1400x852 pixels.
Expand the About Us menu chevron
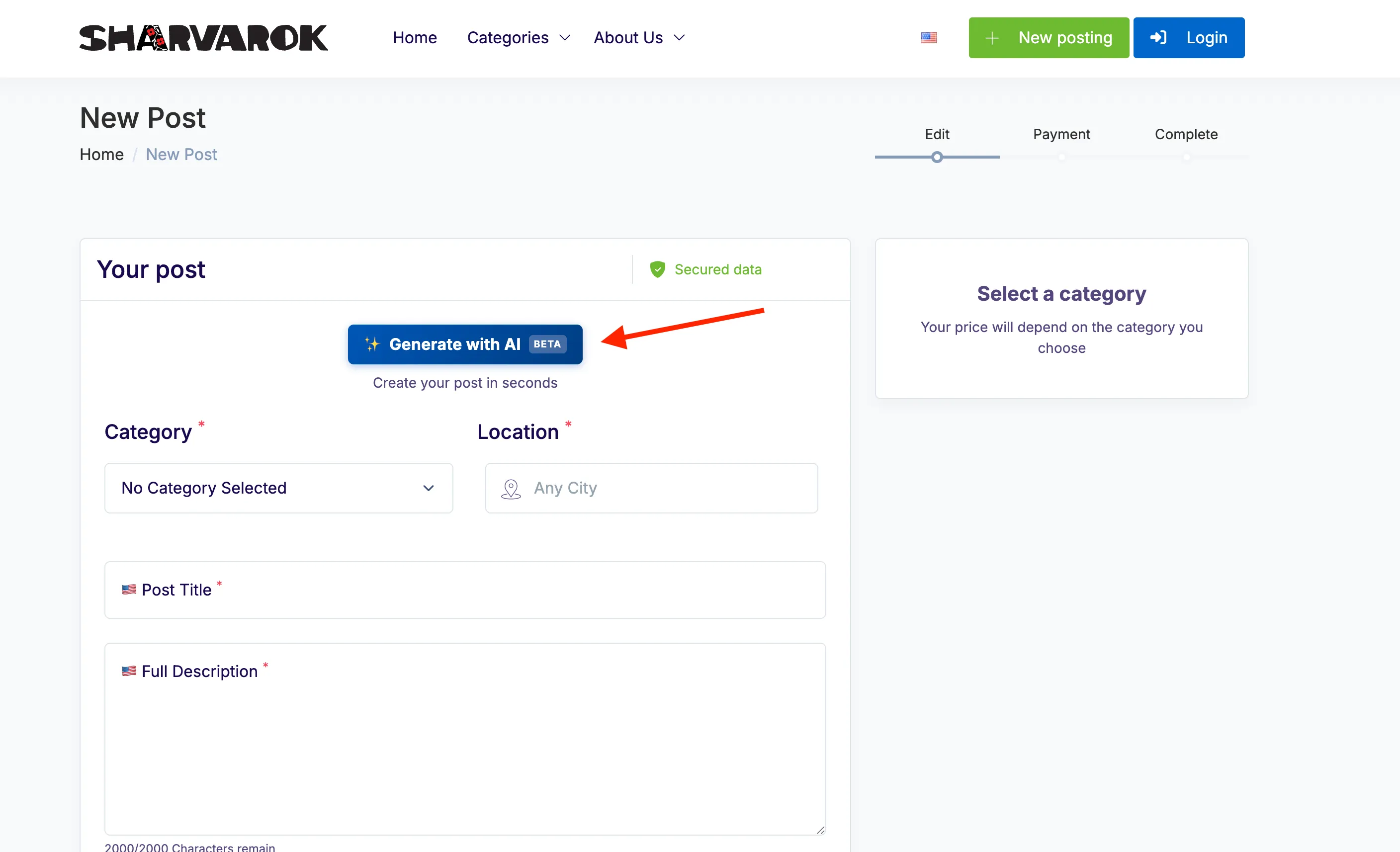click(679, 37)
